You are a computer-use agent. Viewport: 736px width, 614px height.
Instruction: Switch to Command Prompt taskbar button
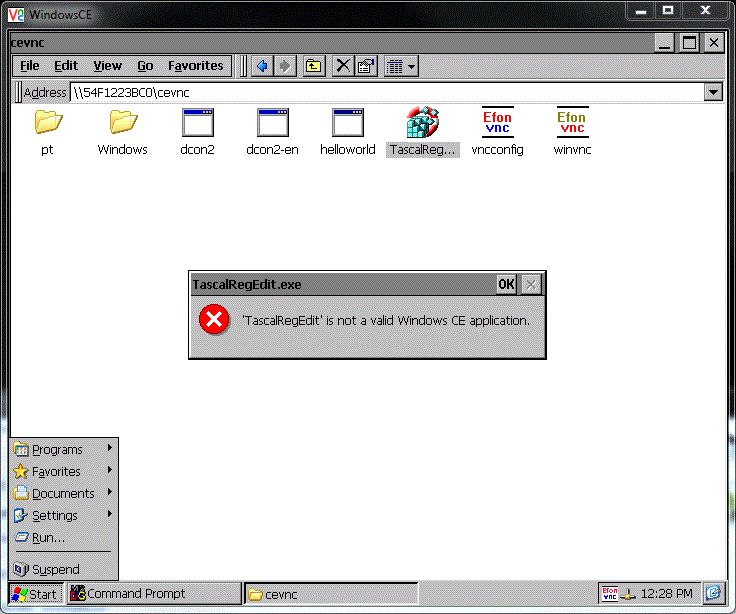tap(154, 594)
